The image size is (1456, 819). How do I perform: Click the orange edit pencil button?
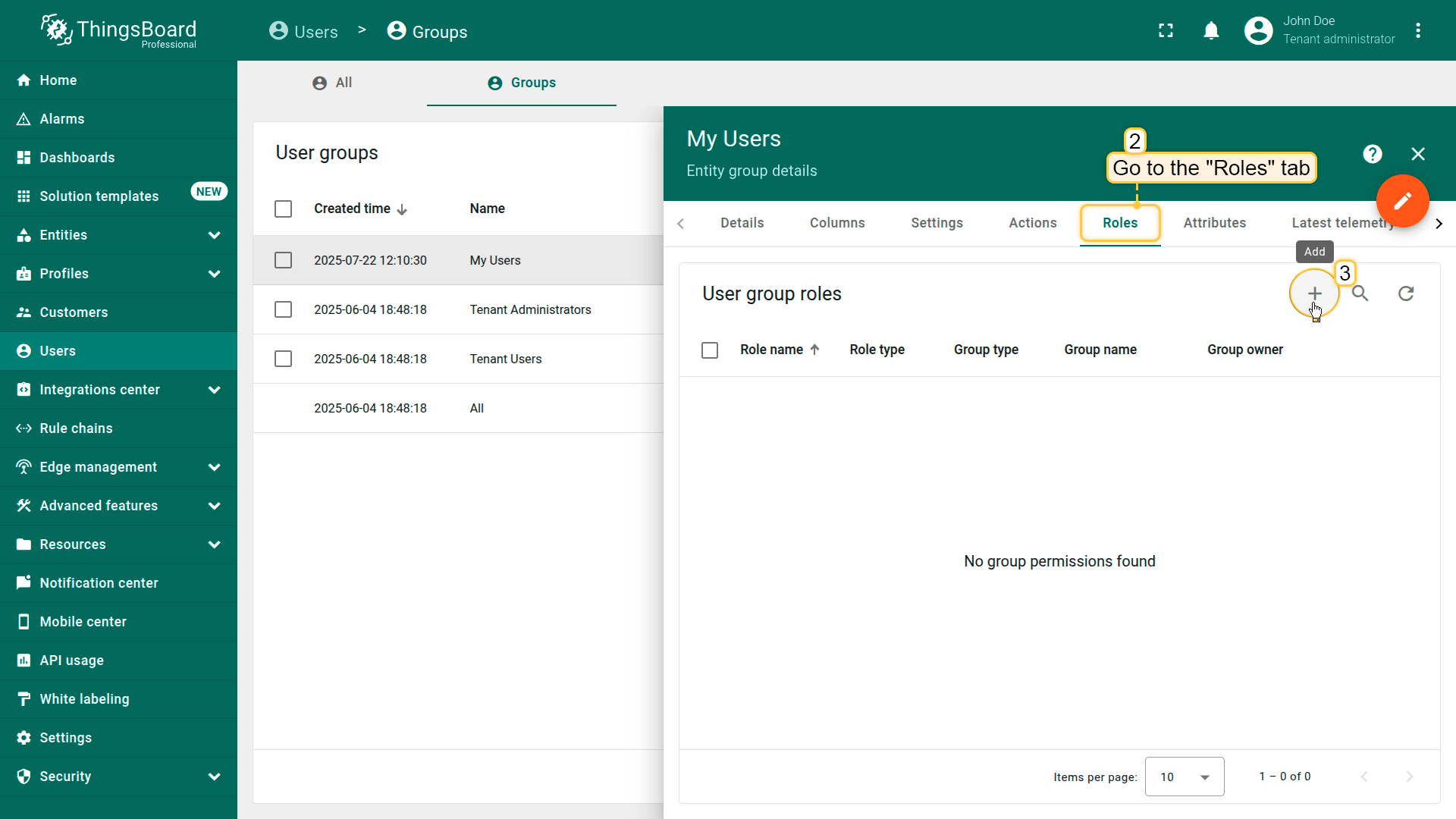1402,201
